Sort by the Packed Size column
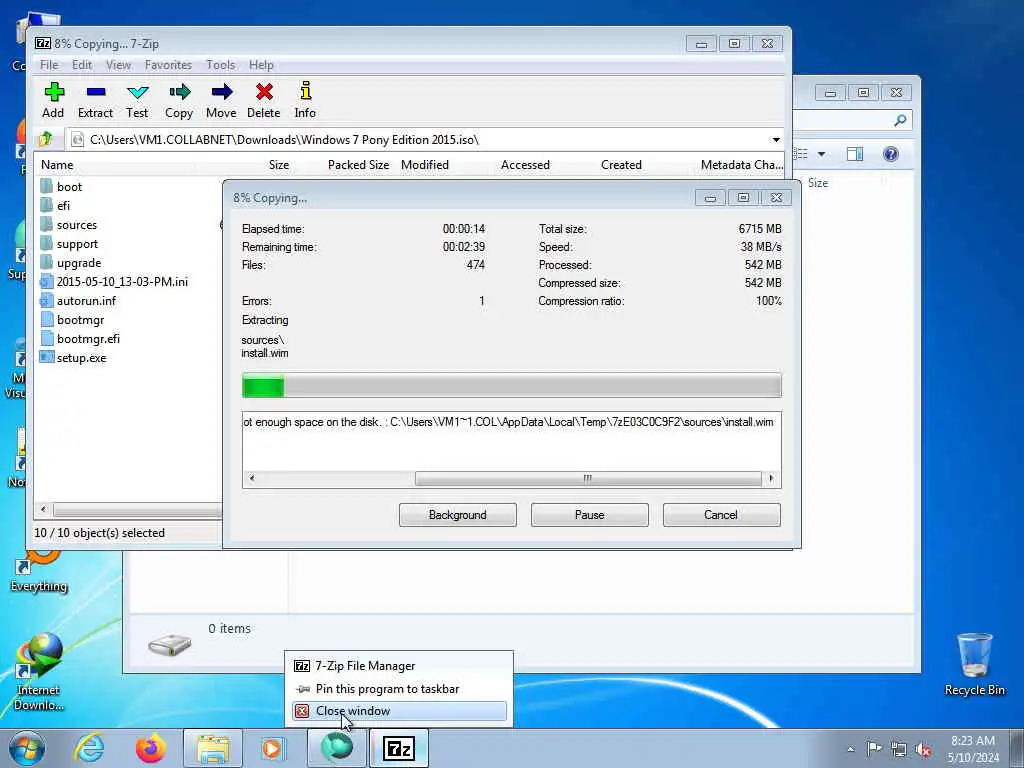 pyautogui.click(x=358, y=165)
